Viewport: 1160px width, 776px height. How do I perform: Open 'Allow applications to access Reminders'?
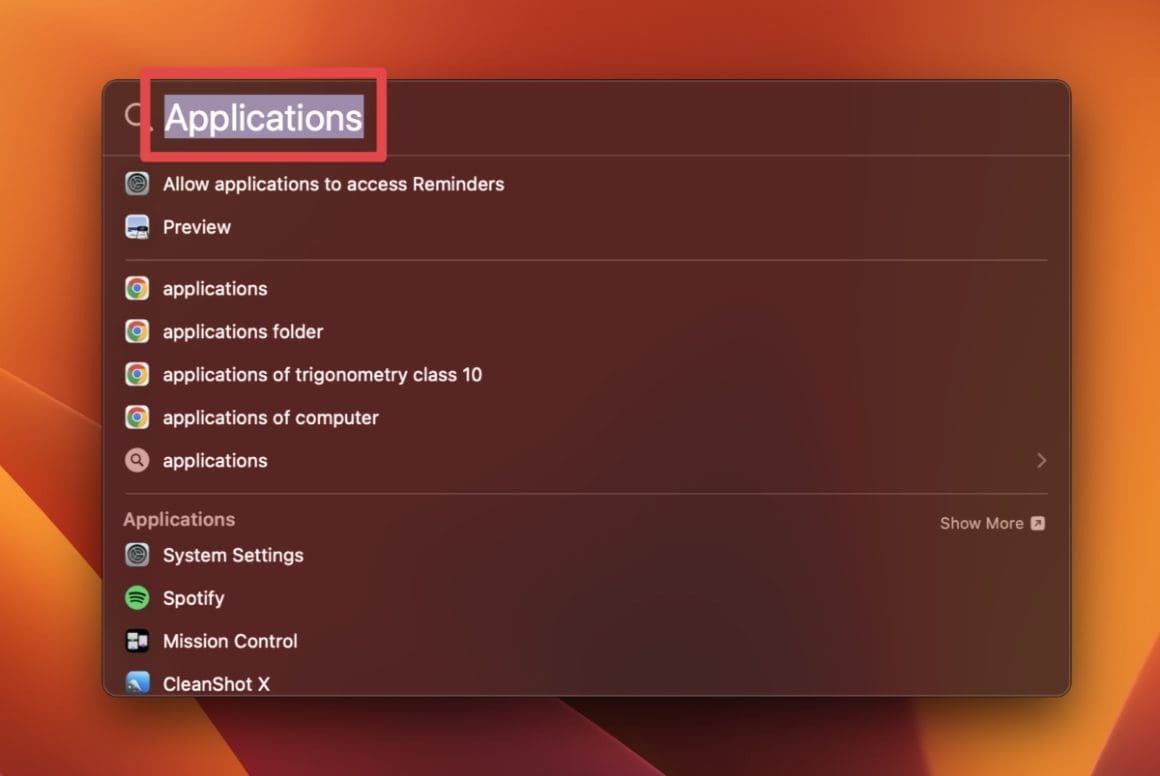pyautogui.click(x=334, y=184)
